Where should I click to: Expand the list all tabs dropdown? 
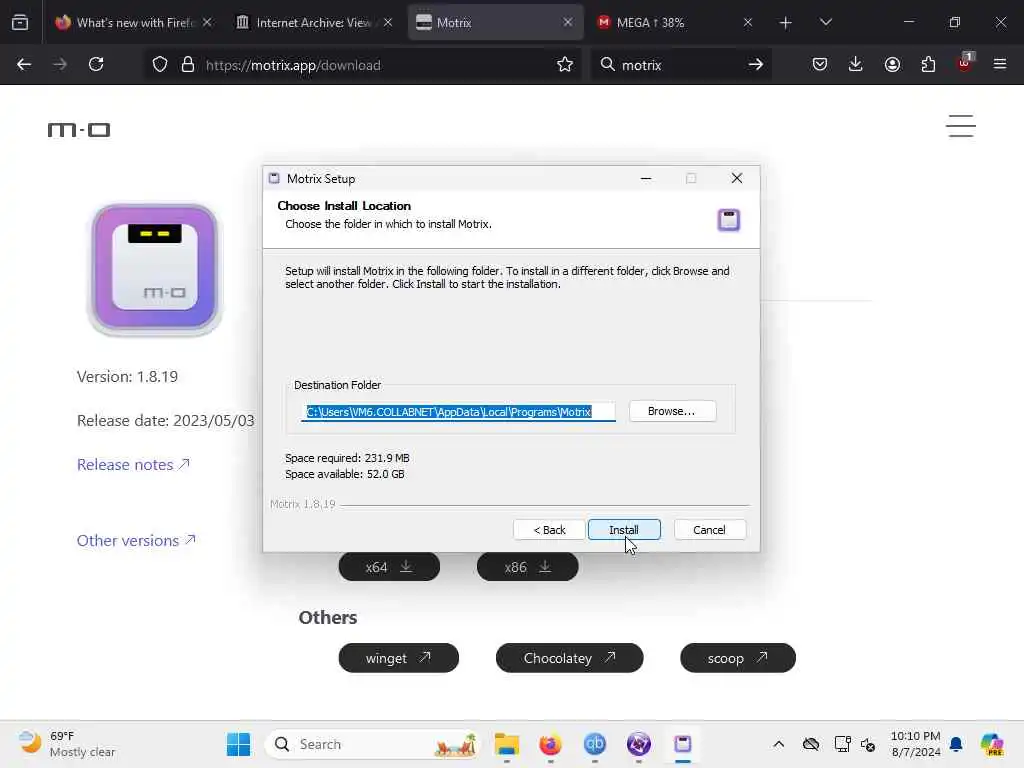[825, 22]
